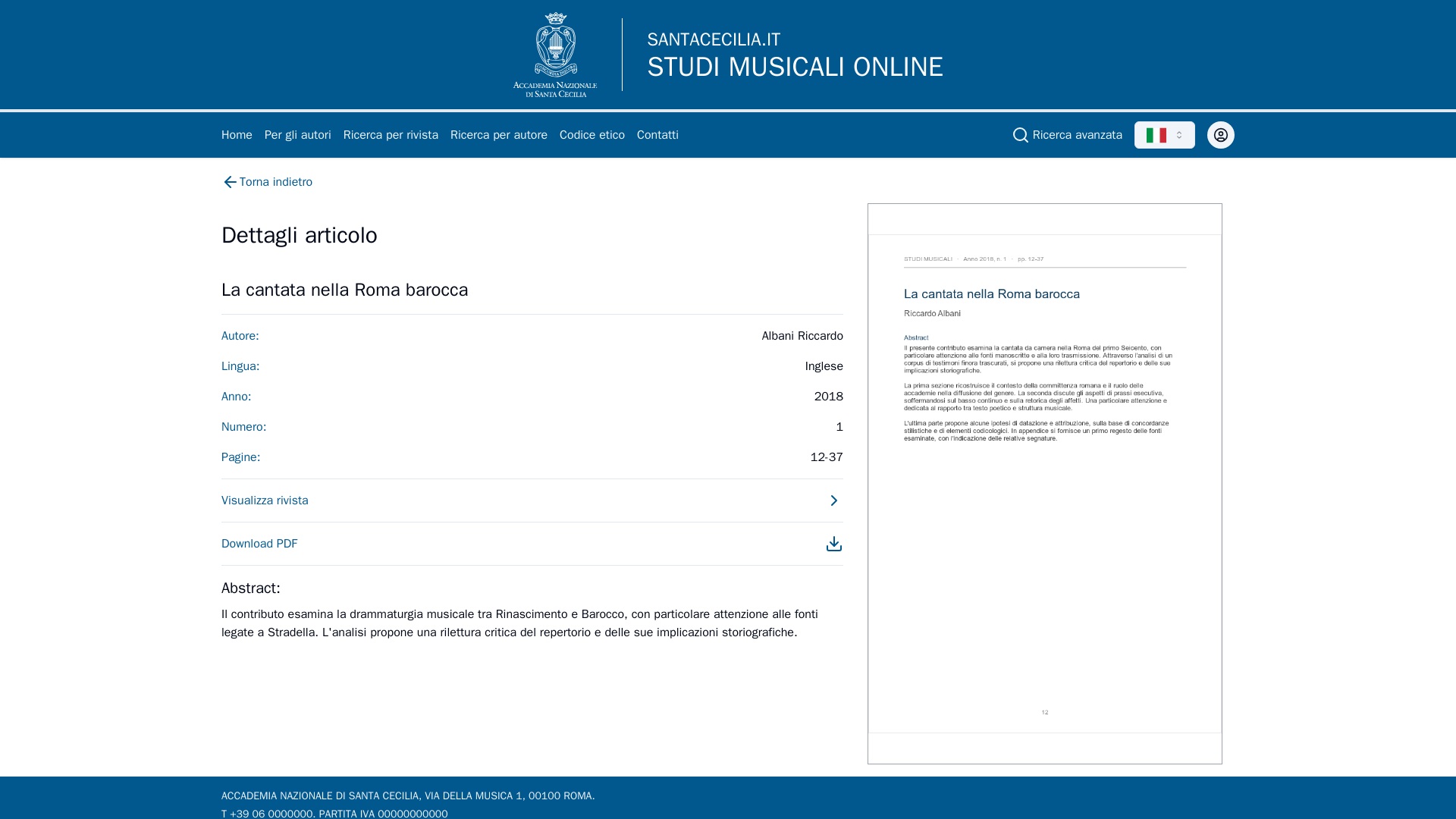The image size is (1456, 819).
Task: Click the Autore label
Action: pyautogui.click(x=240, y=336)
